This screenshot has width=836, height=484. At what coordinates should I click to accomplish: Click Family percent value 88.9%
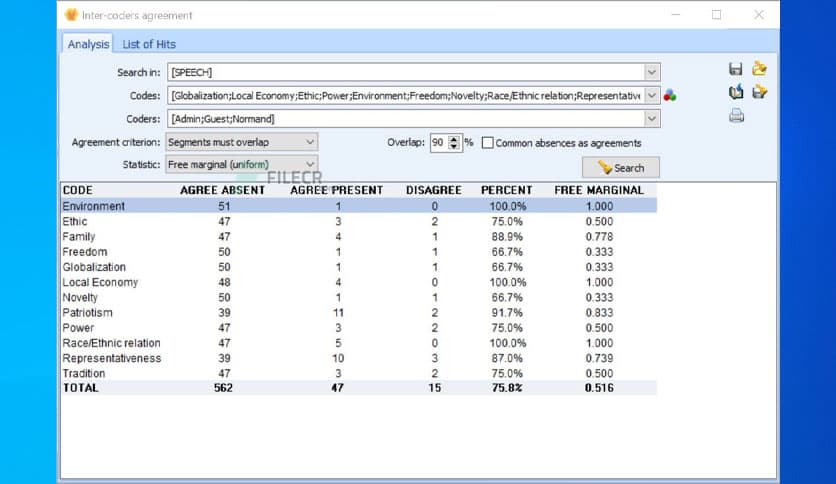507,237
